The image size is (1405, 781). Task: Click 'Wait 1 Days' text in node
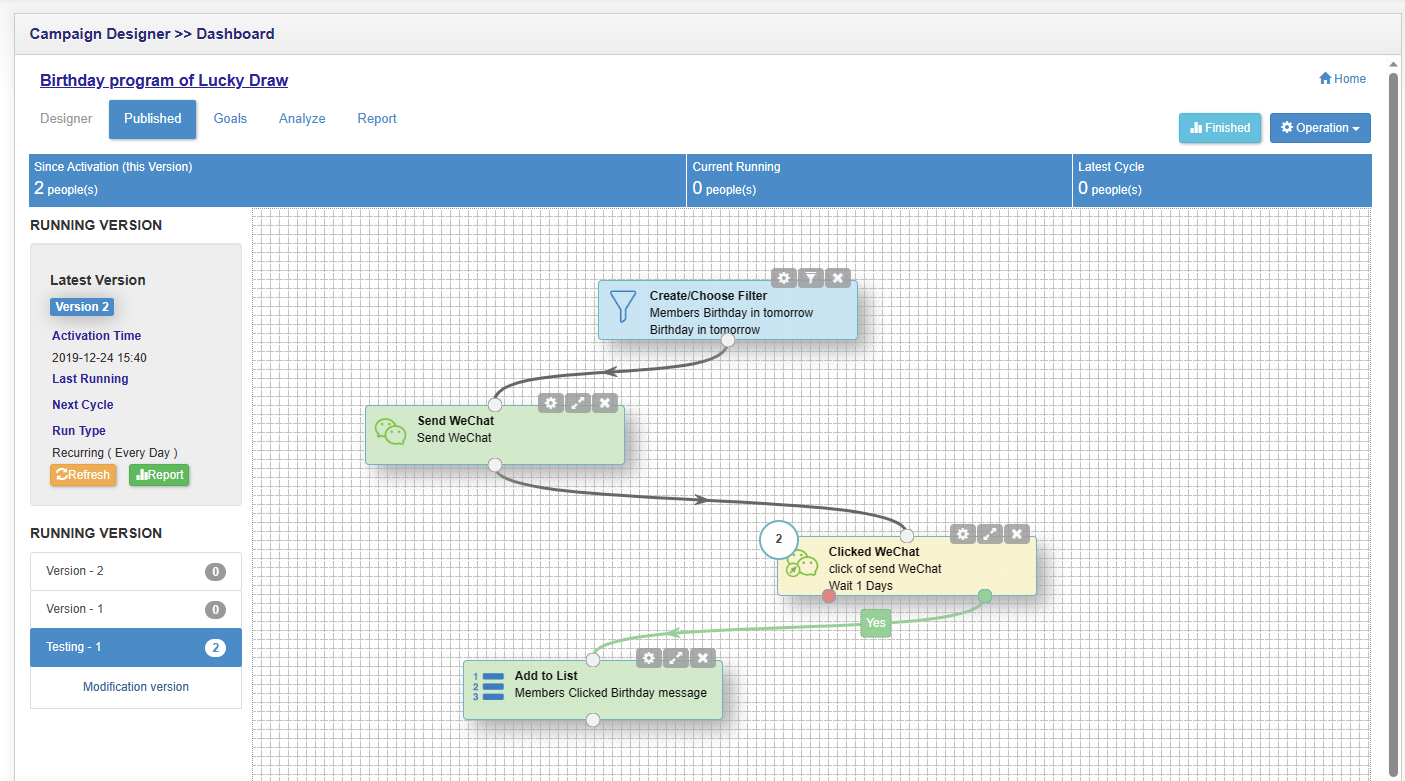point(861,586)
